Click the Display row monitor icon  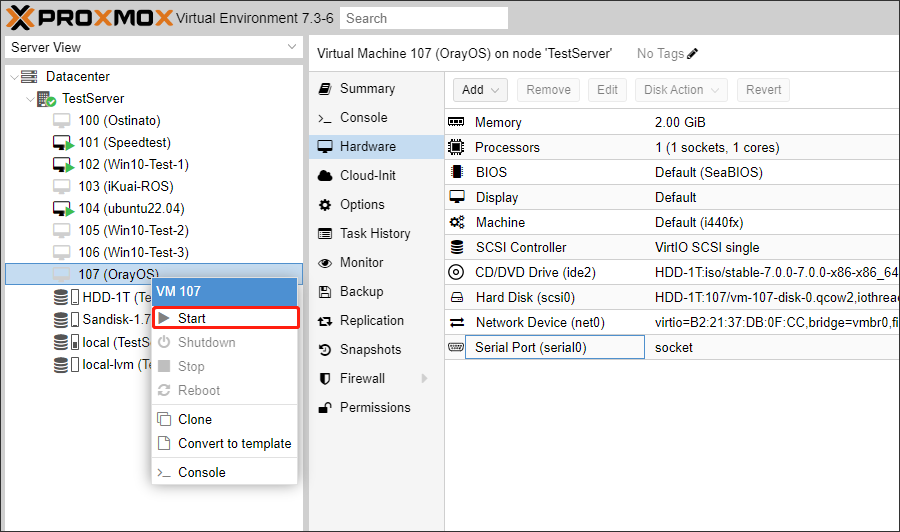pos(457,197)
